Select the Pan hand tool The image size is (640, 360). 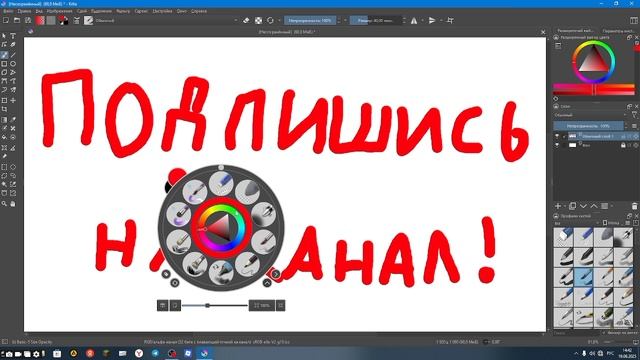coord(13,203)
